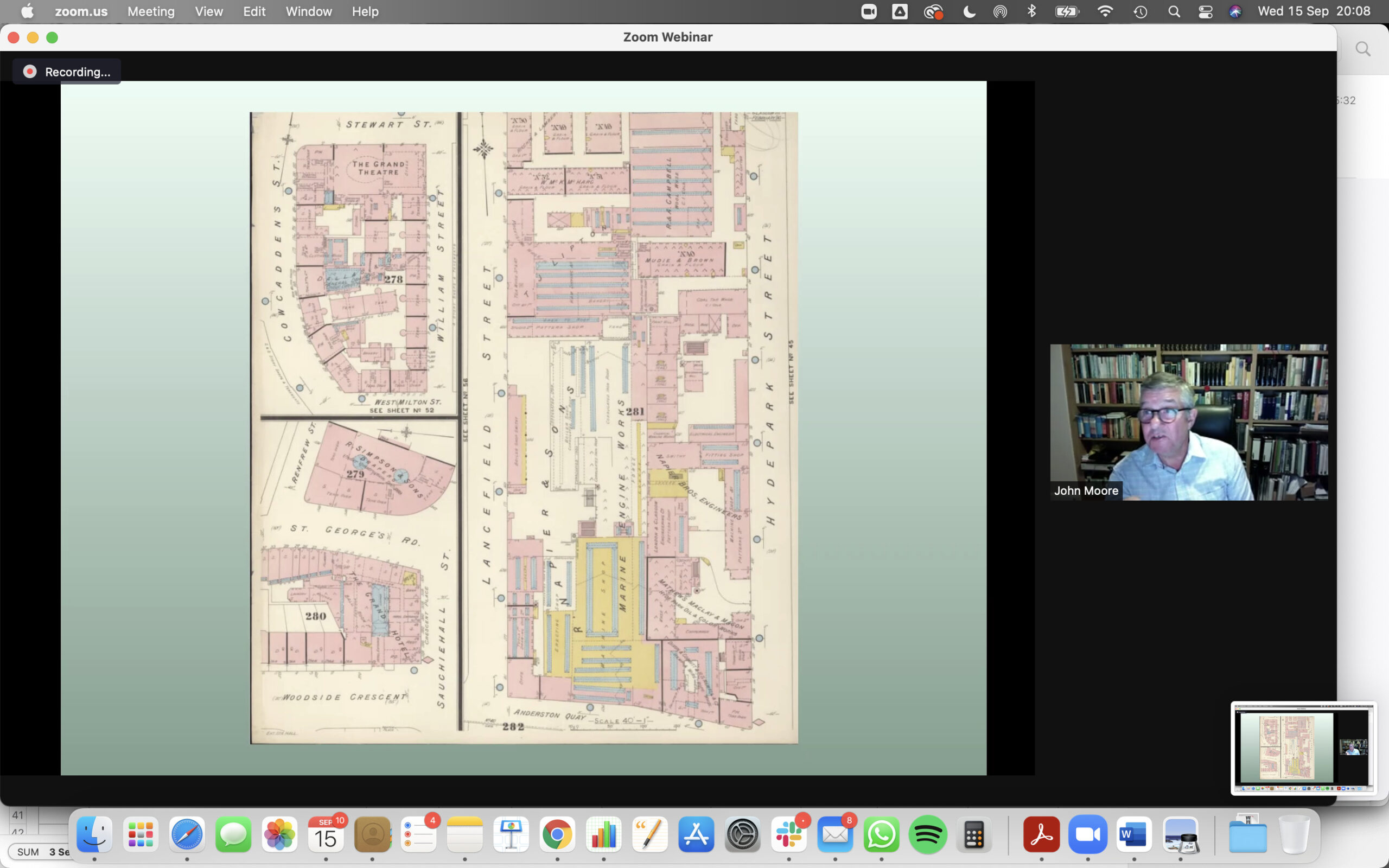Open Launchpad from the Dock
The width and height of the screenshot is (1389, 868).
point(141,834)
